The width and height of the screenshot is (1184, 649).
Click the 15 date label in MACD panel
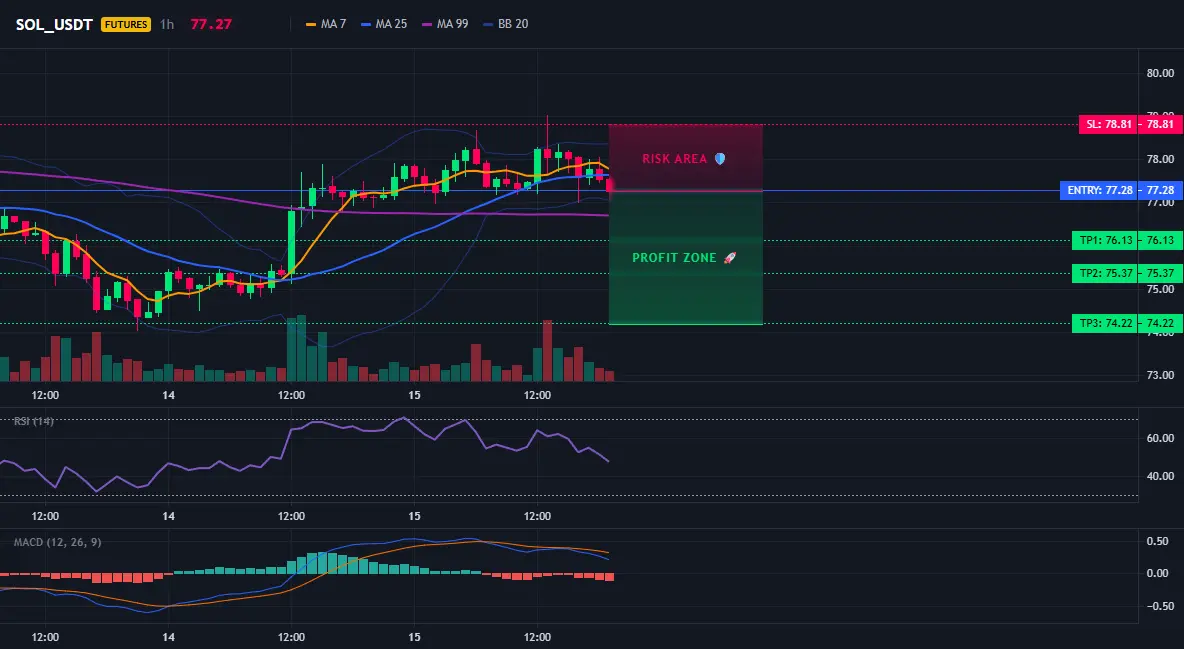(415, 637)
